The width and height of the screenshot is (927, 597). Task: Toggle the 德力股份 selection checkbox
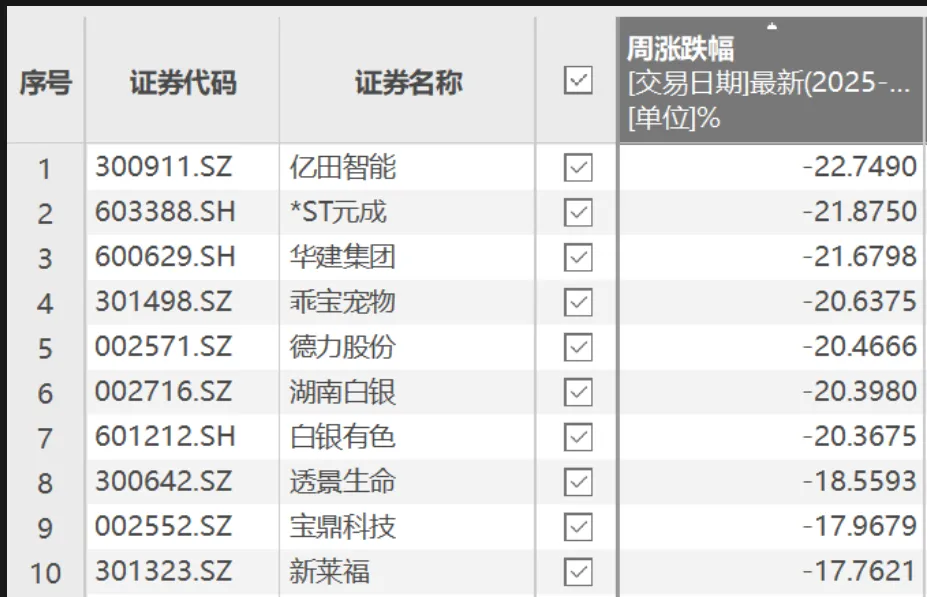click(x=576, y=347)
